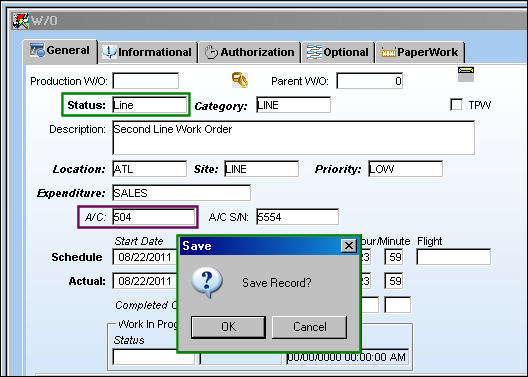Click the Category field showing LINE
528x377 pixels.
pyautogui.click(x=293, y=105)
